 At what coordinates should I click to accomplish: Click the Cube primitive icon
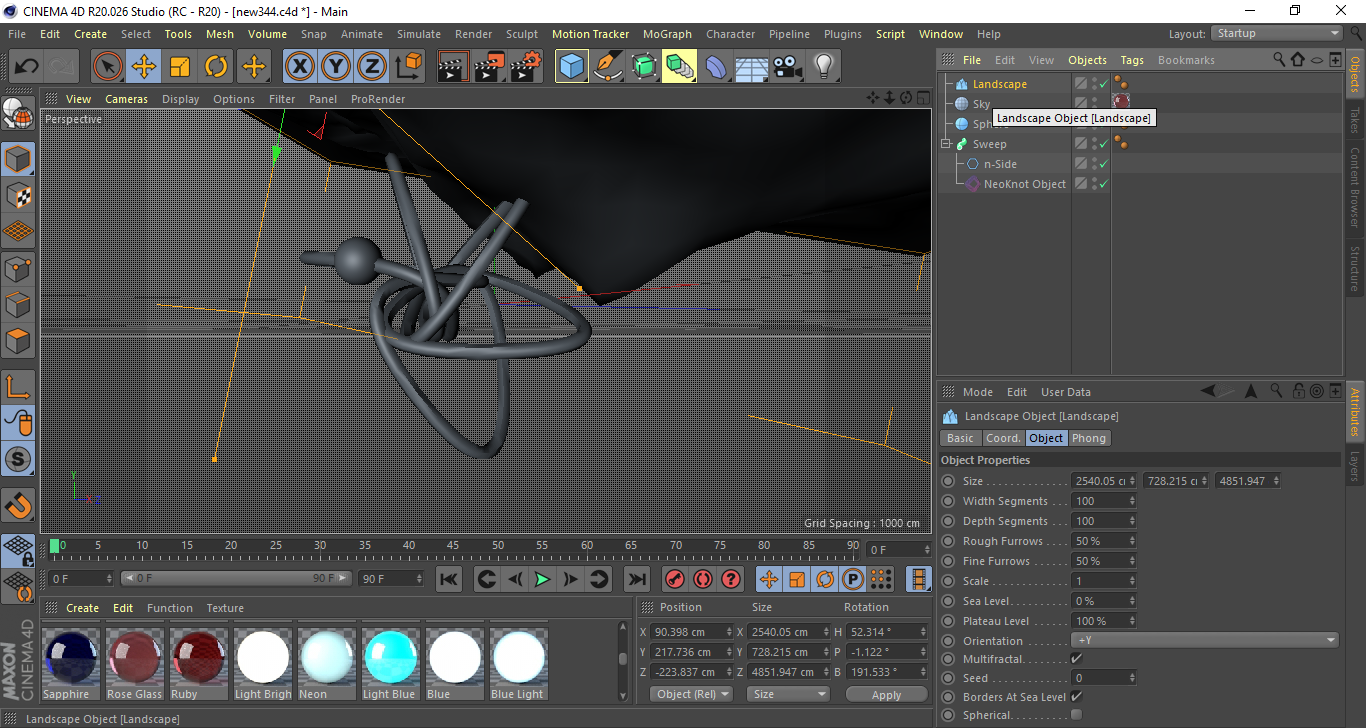(x=572, y=67)
